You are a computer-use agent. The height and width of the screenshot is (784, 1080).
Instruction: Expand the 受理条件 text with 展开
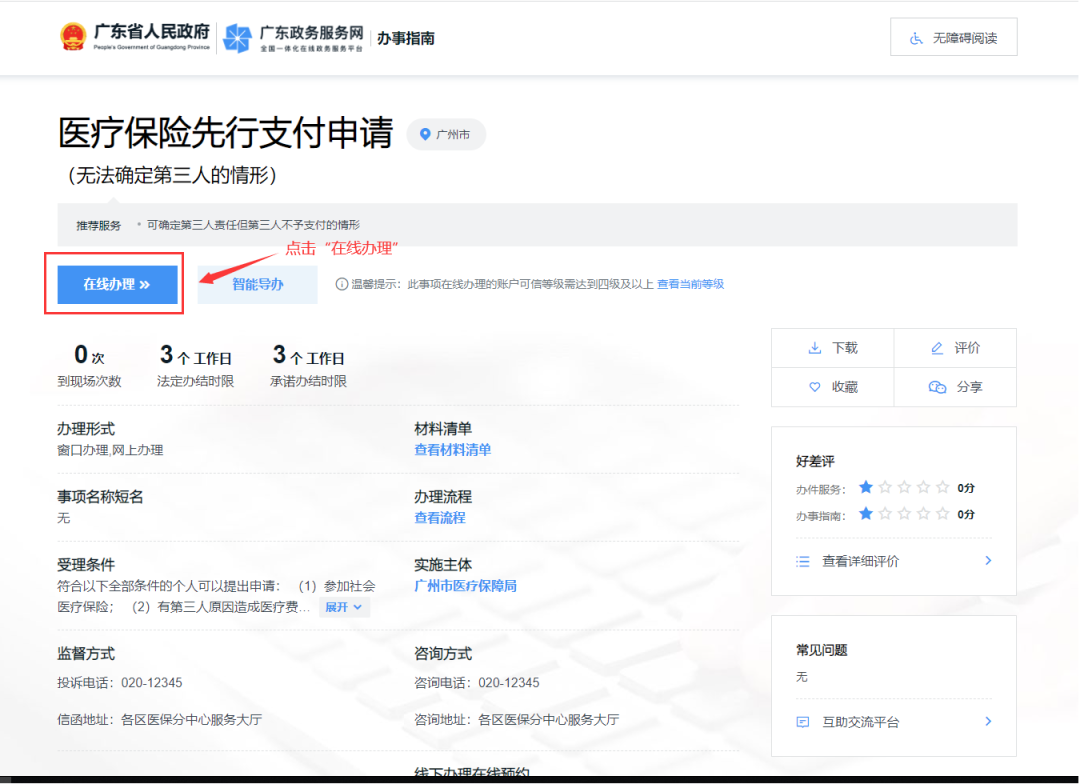tap(344, 607)
